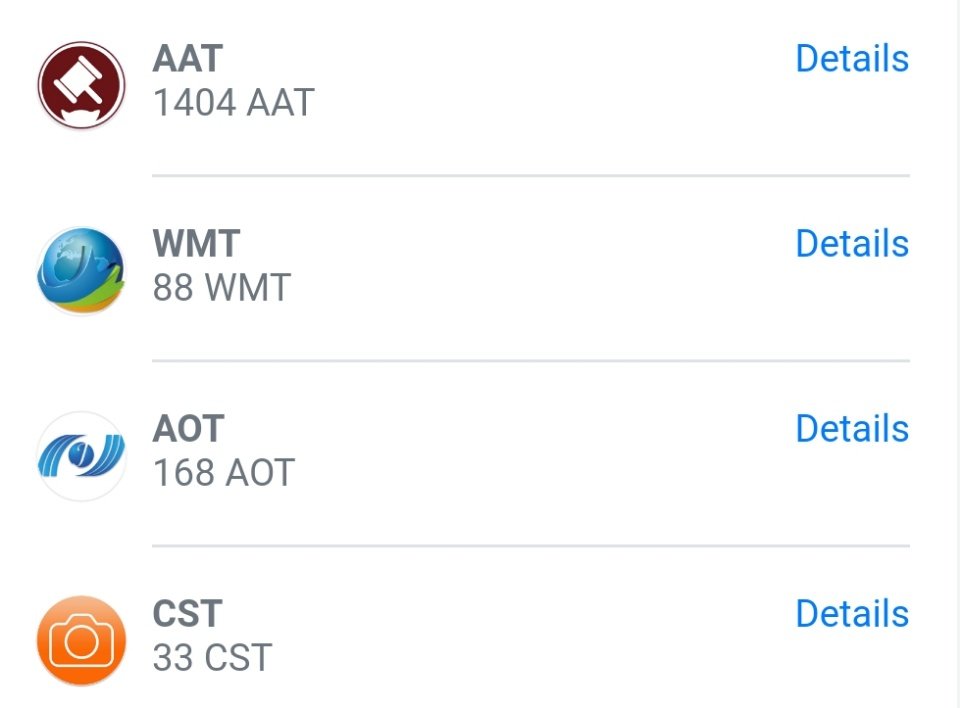Click the divider line beneath AAT entry
Image resolution: width=960 pixels, height=708 pixels.
(531, 176)
